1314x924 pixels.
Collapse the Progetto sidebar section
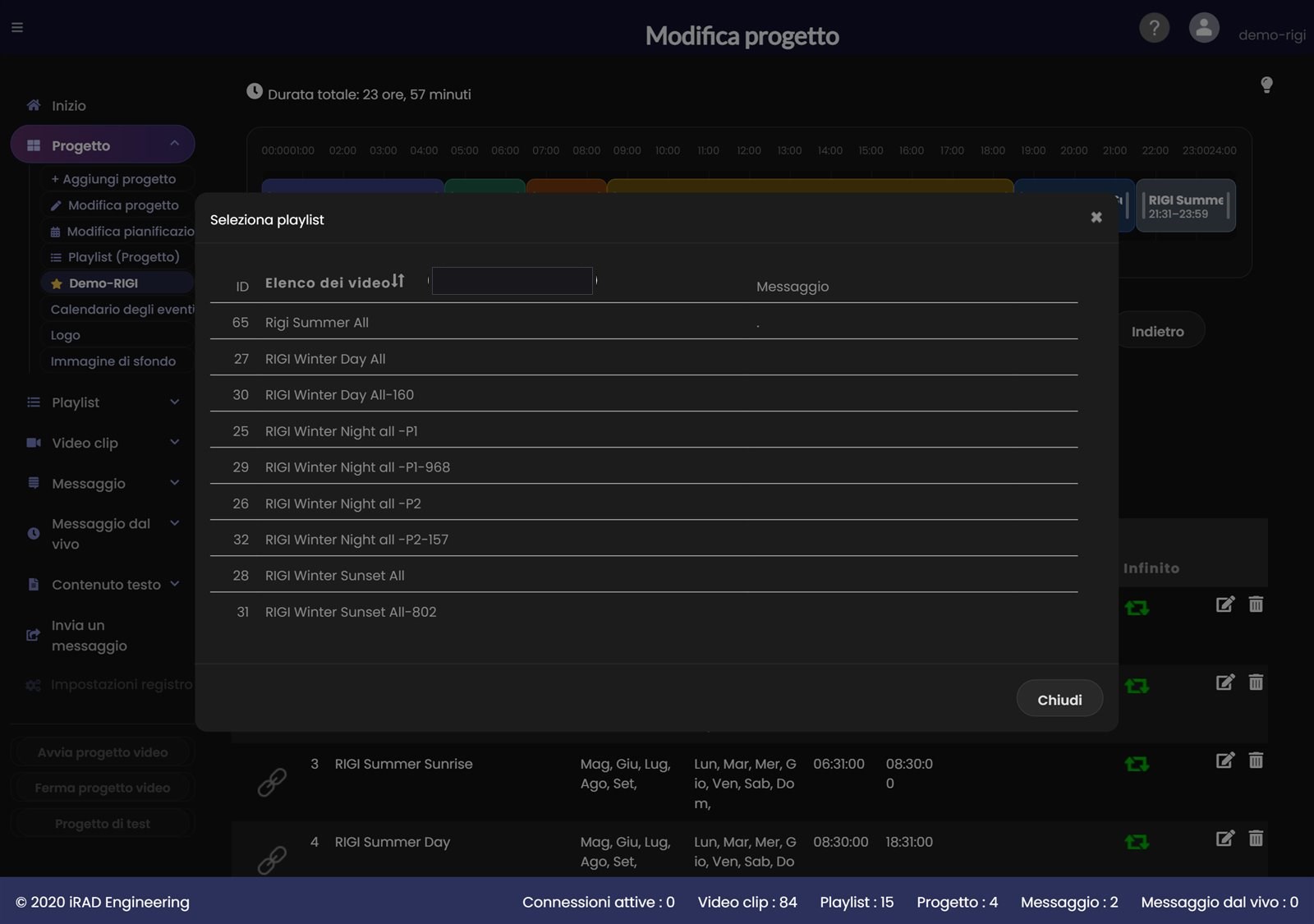click(103, 145)
